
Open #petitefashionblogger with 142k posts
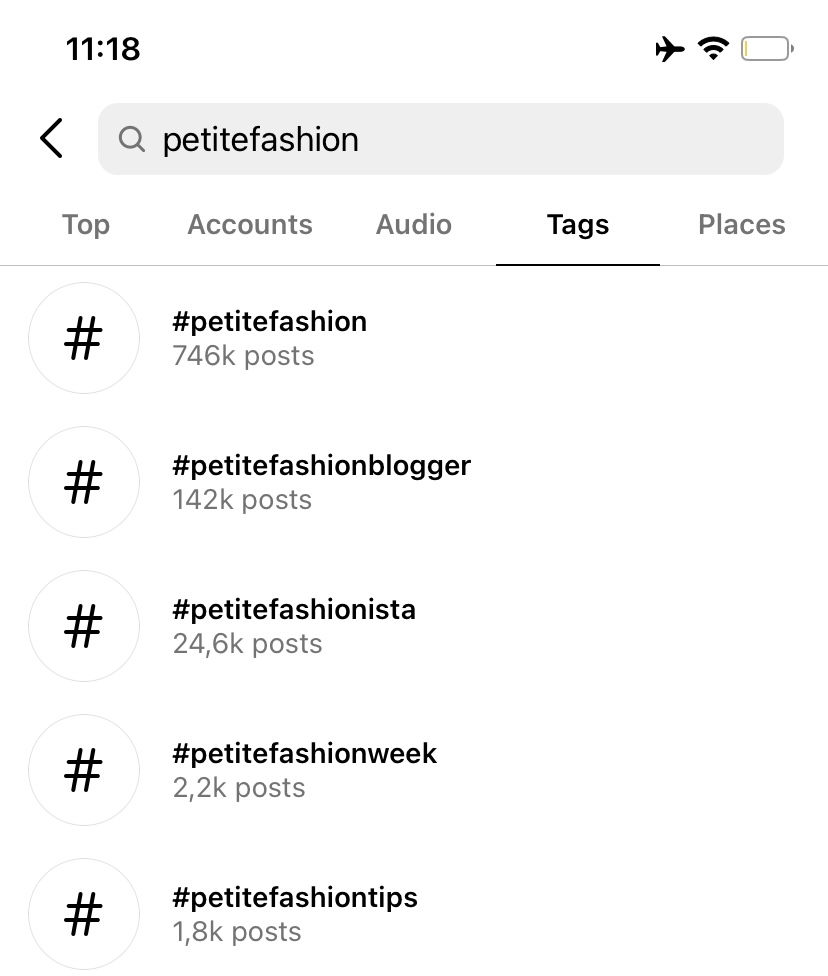[414, 482]
